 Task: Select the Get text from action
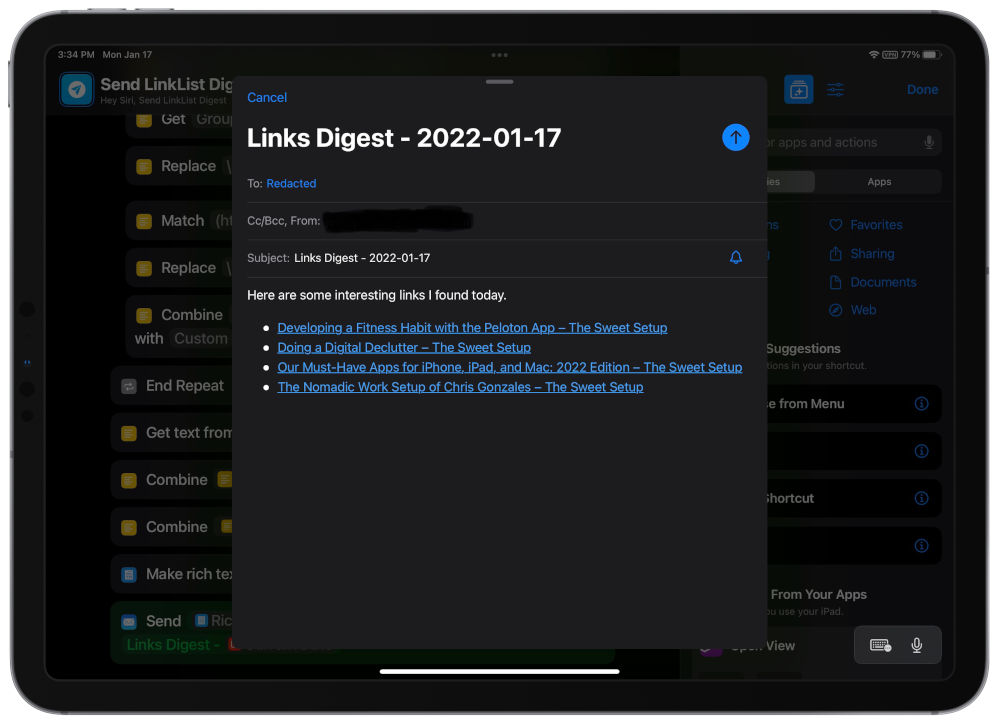tap(172, 433)
